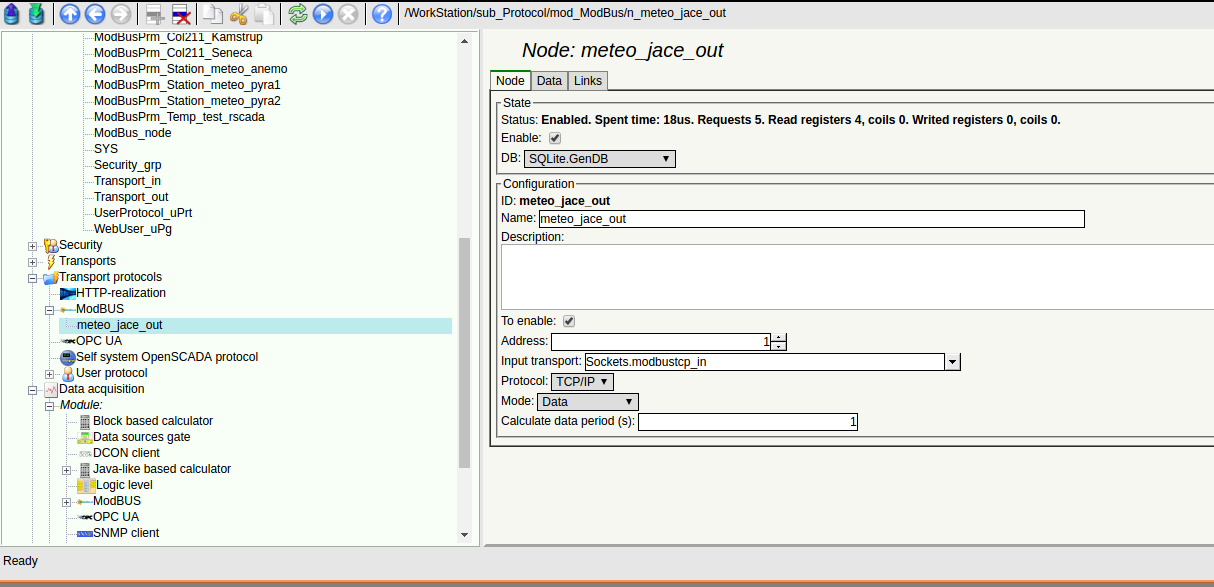Viewport: 1214px width, 587px height.
Task: Switch to the Links tab
Action: point(587,81)
